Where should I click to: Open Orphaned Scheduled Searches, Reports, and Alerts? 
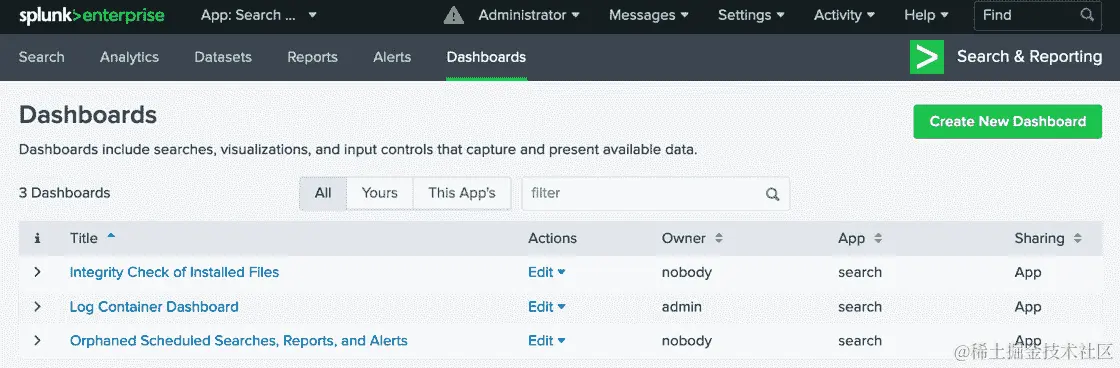[239, 341]
